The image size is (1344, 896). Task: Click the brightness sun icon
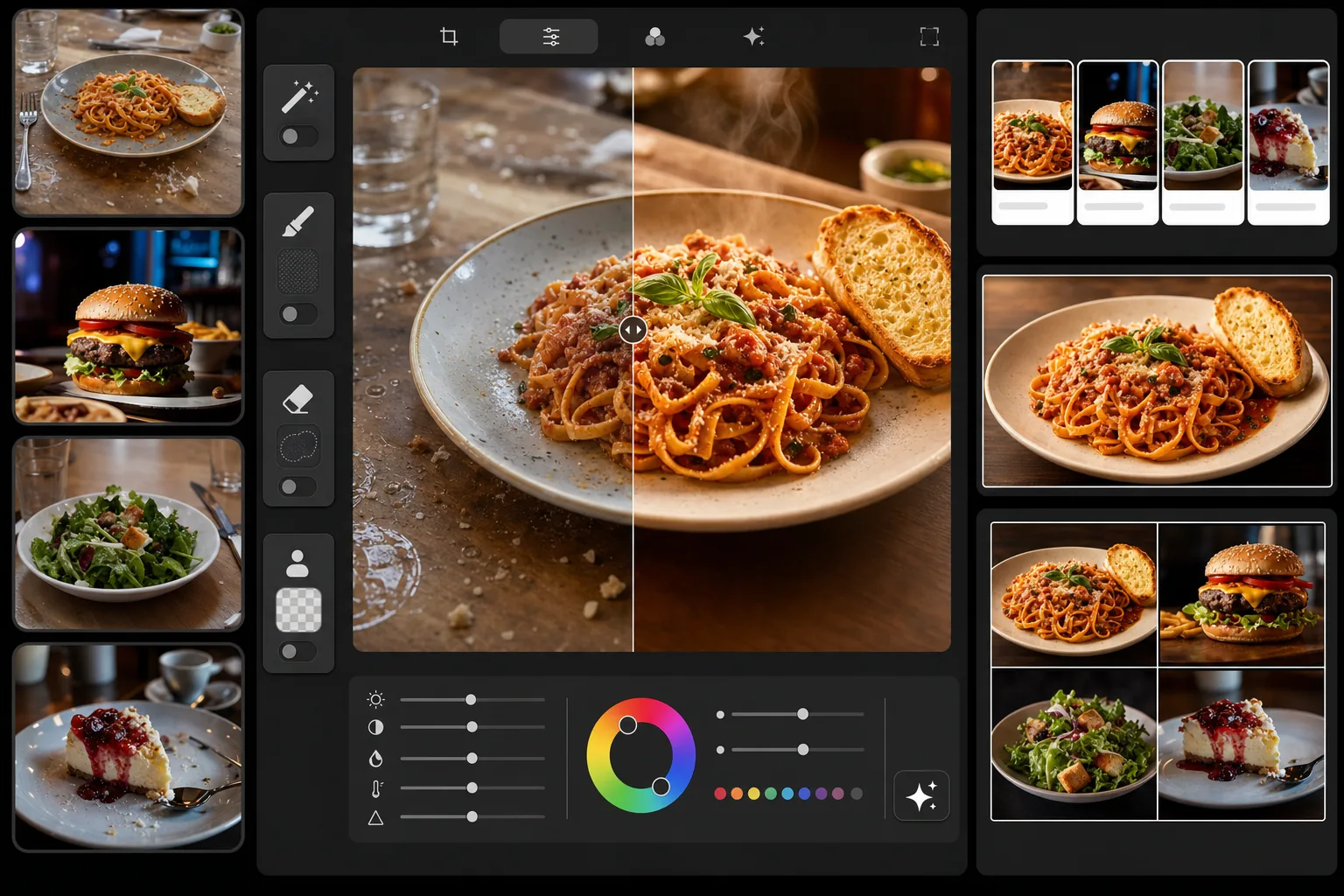(376, 699)
